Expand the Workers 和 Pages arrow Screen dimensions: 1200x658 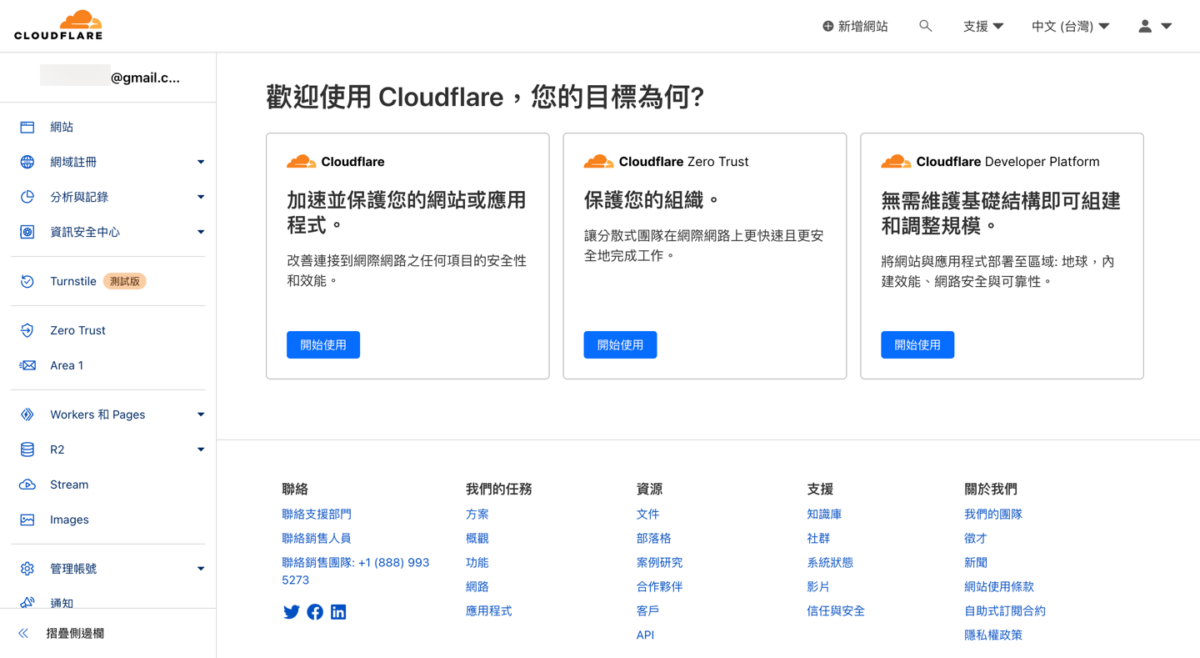[200, 414]
